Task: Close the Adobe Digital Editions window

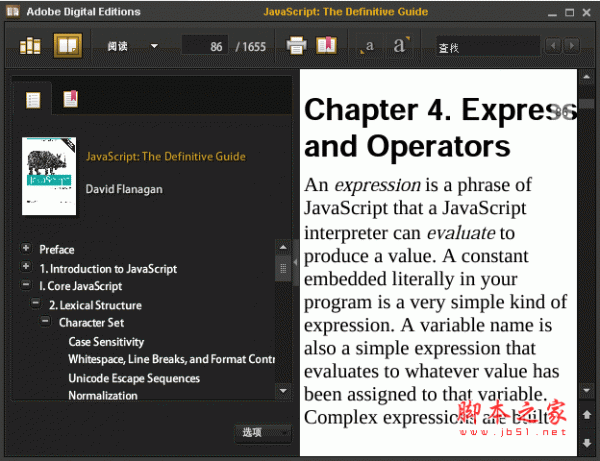Action: pos(586,13)
